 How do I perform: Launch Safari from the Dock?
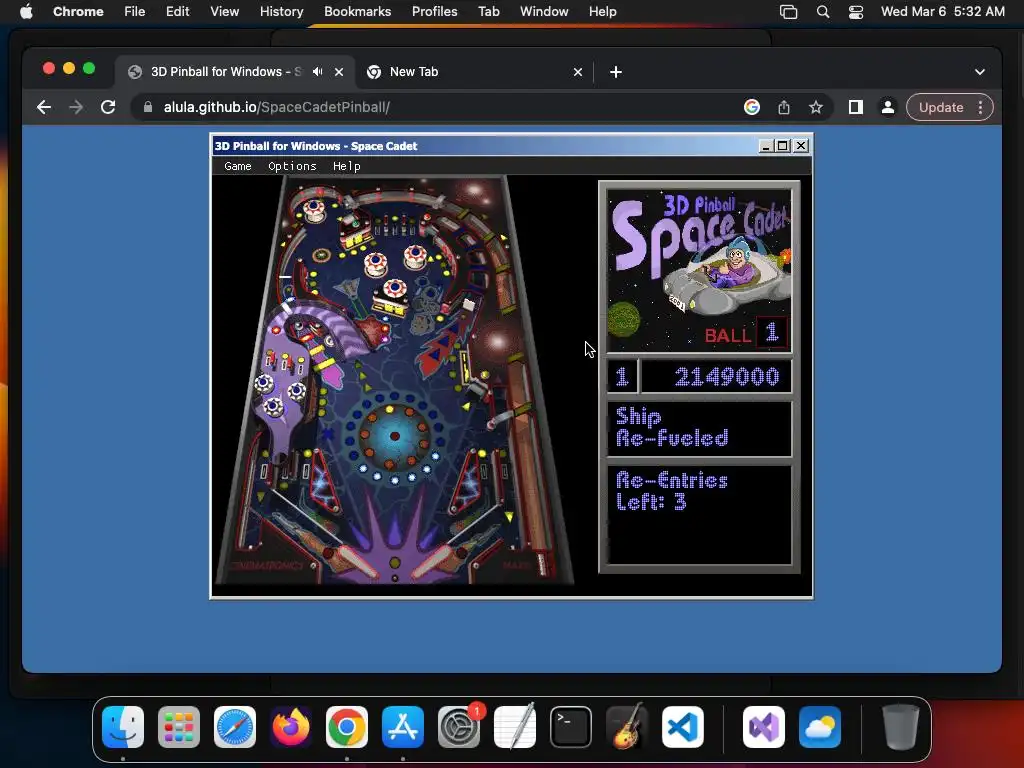(235, 727)
